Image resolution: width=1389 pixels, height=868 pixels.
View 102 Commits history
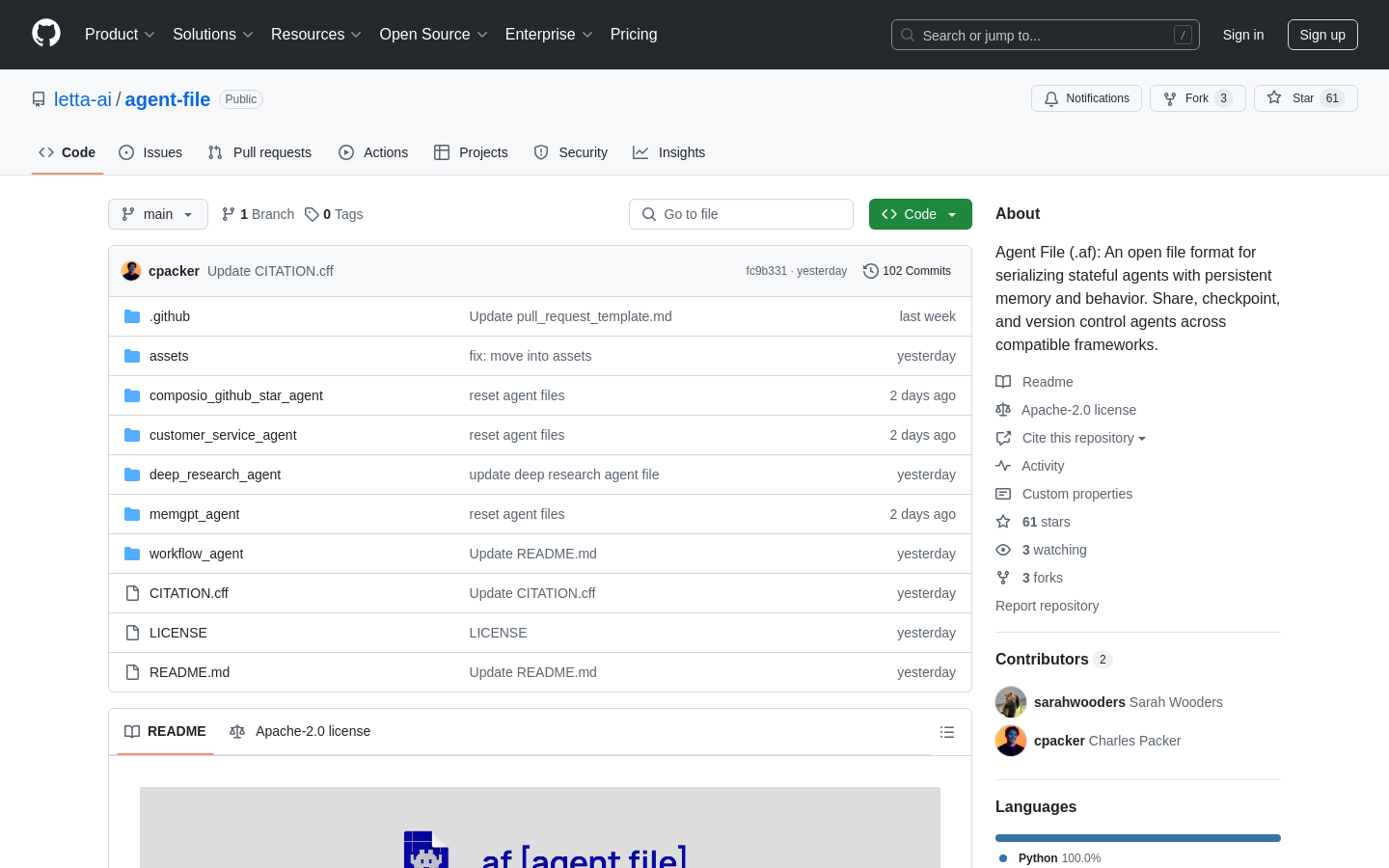tap(907, 271)
